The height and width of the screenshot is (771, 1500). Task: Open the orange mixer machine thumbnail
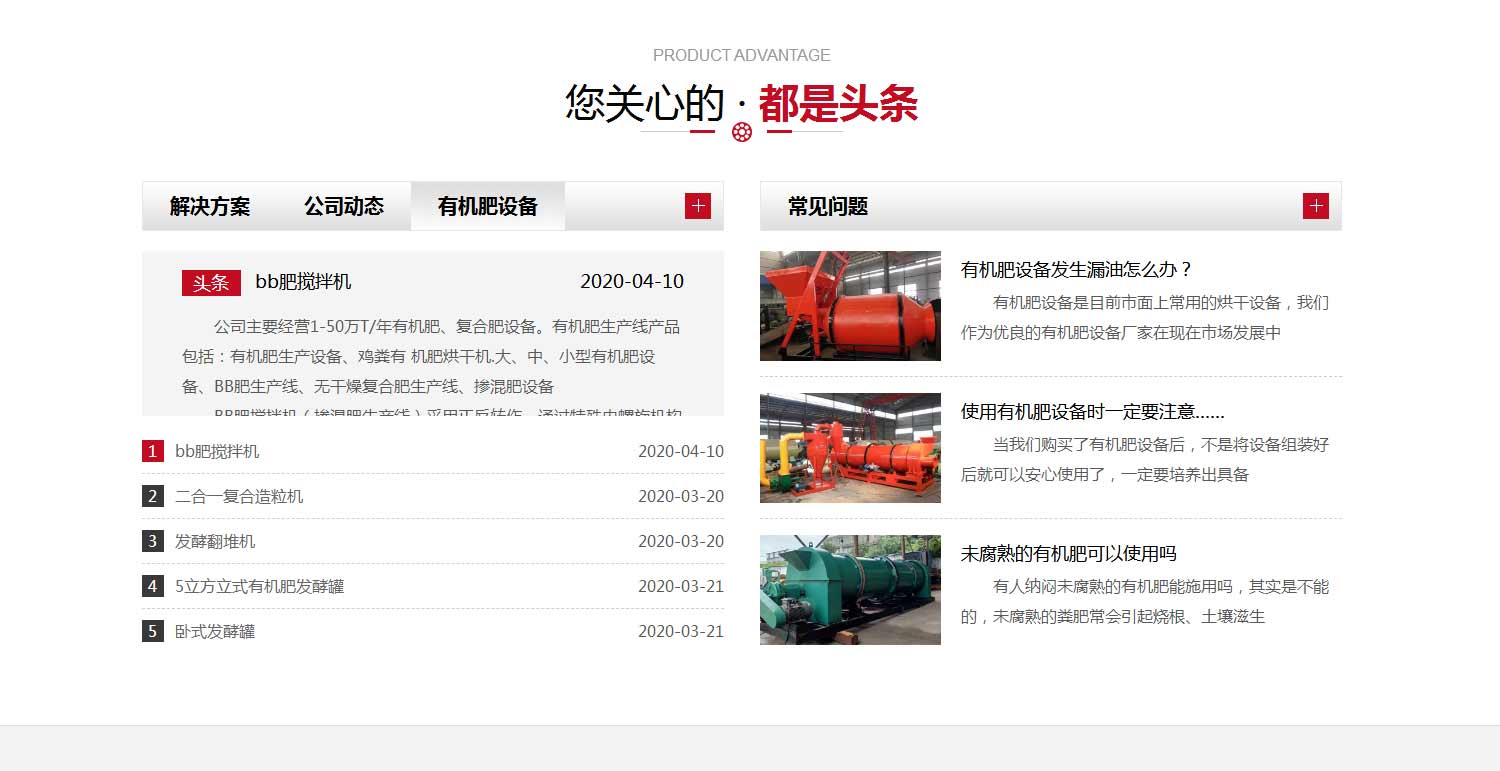tap(850, 306)
